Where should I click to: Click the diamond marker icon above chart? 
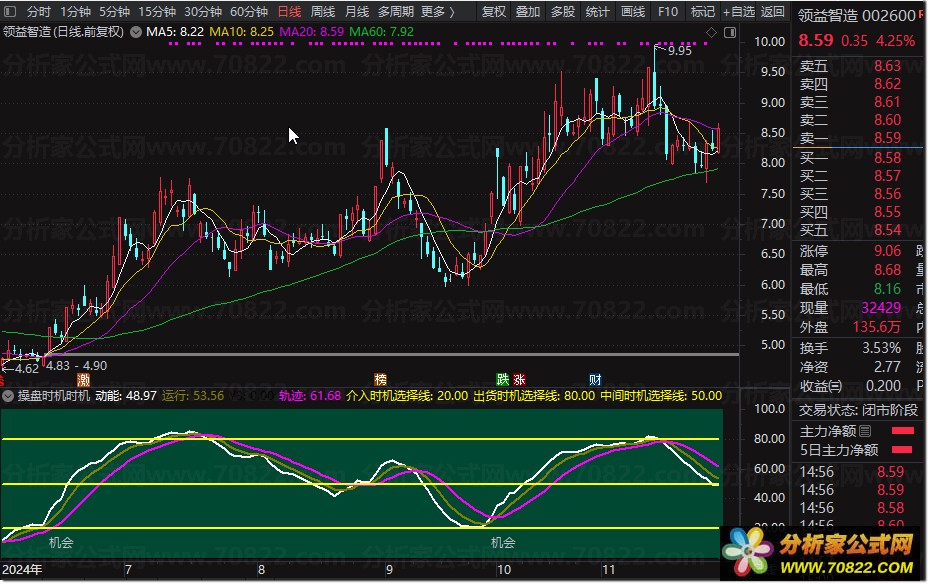tap(711, 33)
